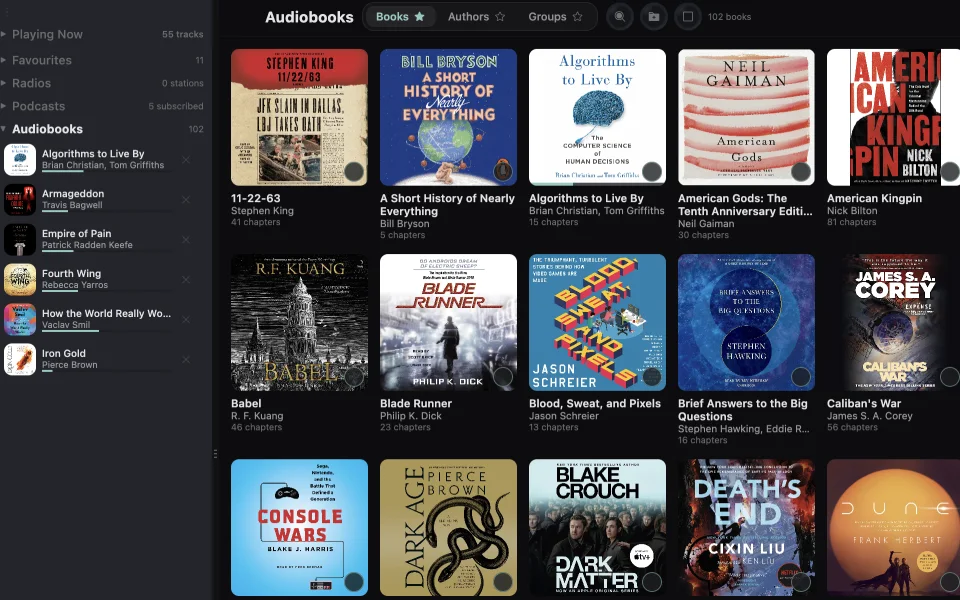Open the search magnifier icon in toolbar

click(620, 17)
